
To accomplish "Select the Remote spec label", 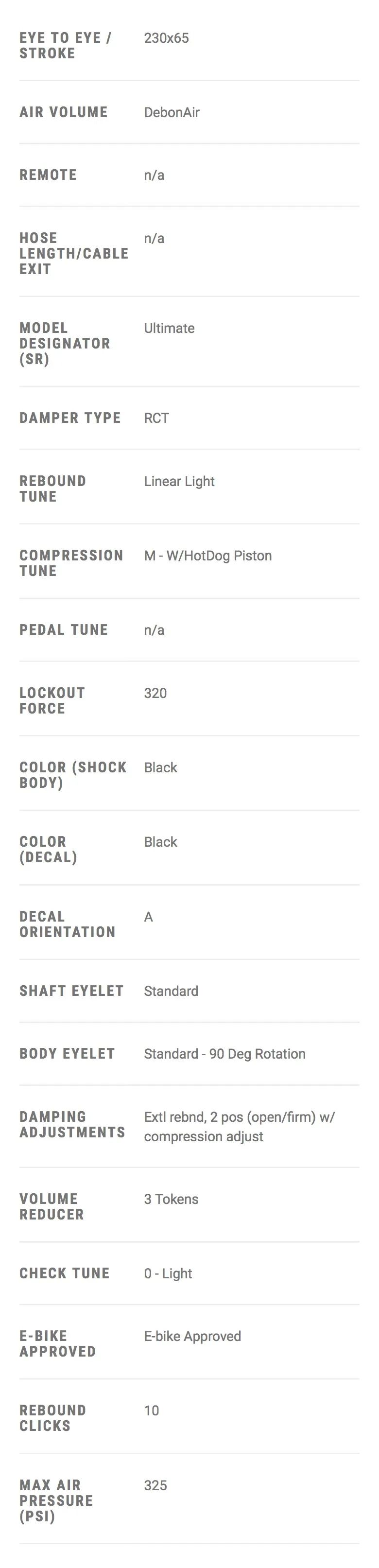I will [48, 175].
